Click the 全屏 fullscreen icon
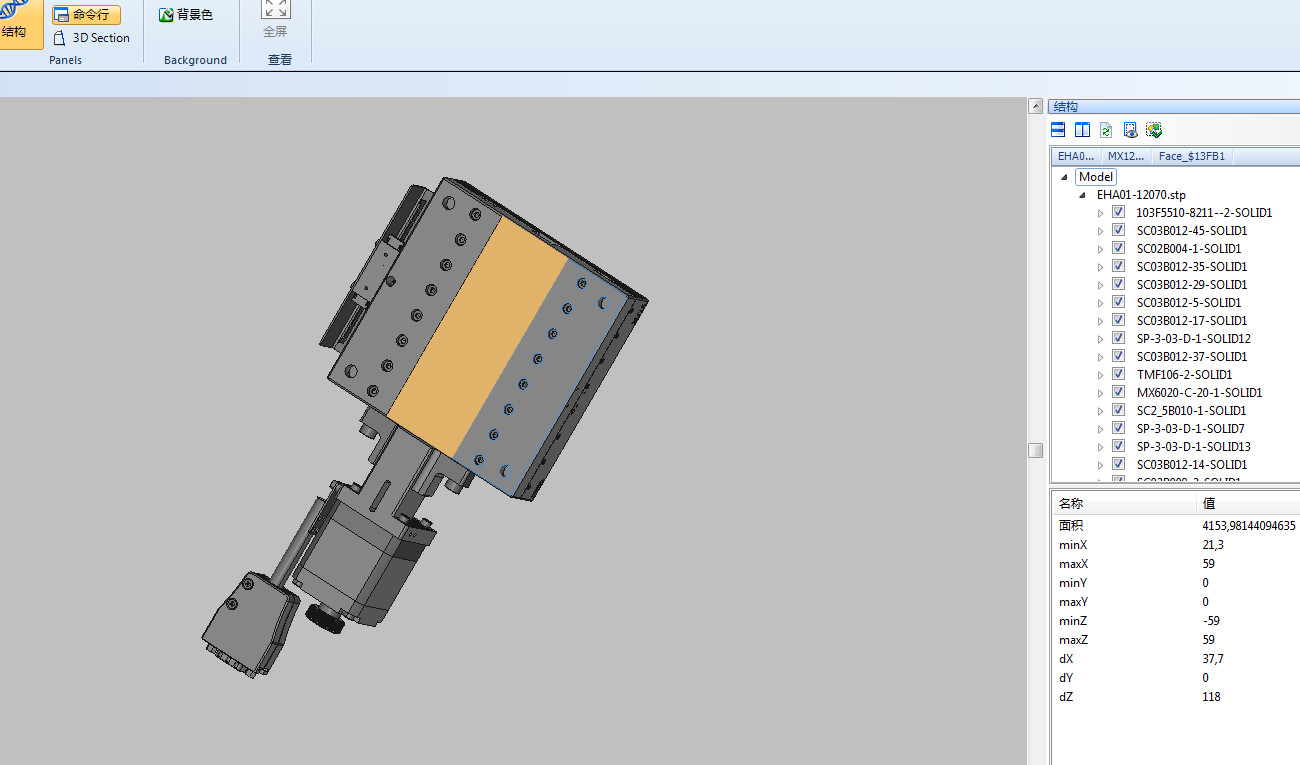Image resolution: width=1300 pixels, height=765 pixels. 276,12
